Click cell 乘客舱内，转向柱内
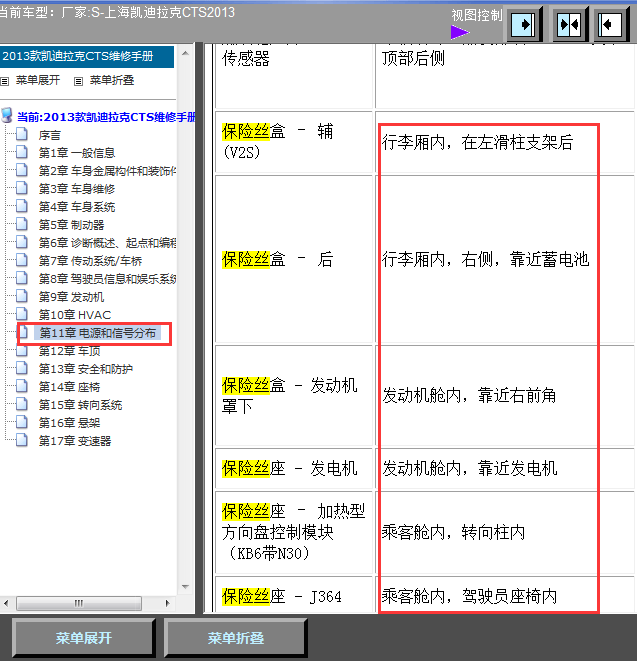This screenshot has width=637, height=661. (505, 532)
